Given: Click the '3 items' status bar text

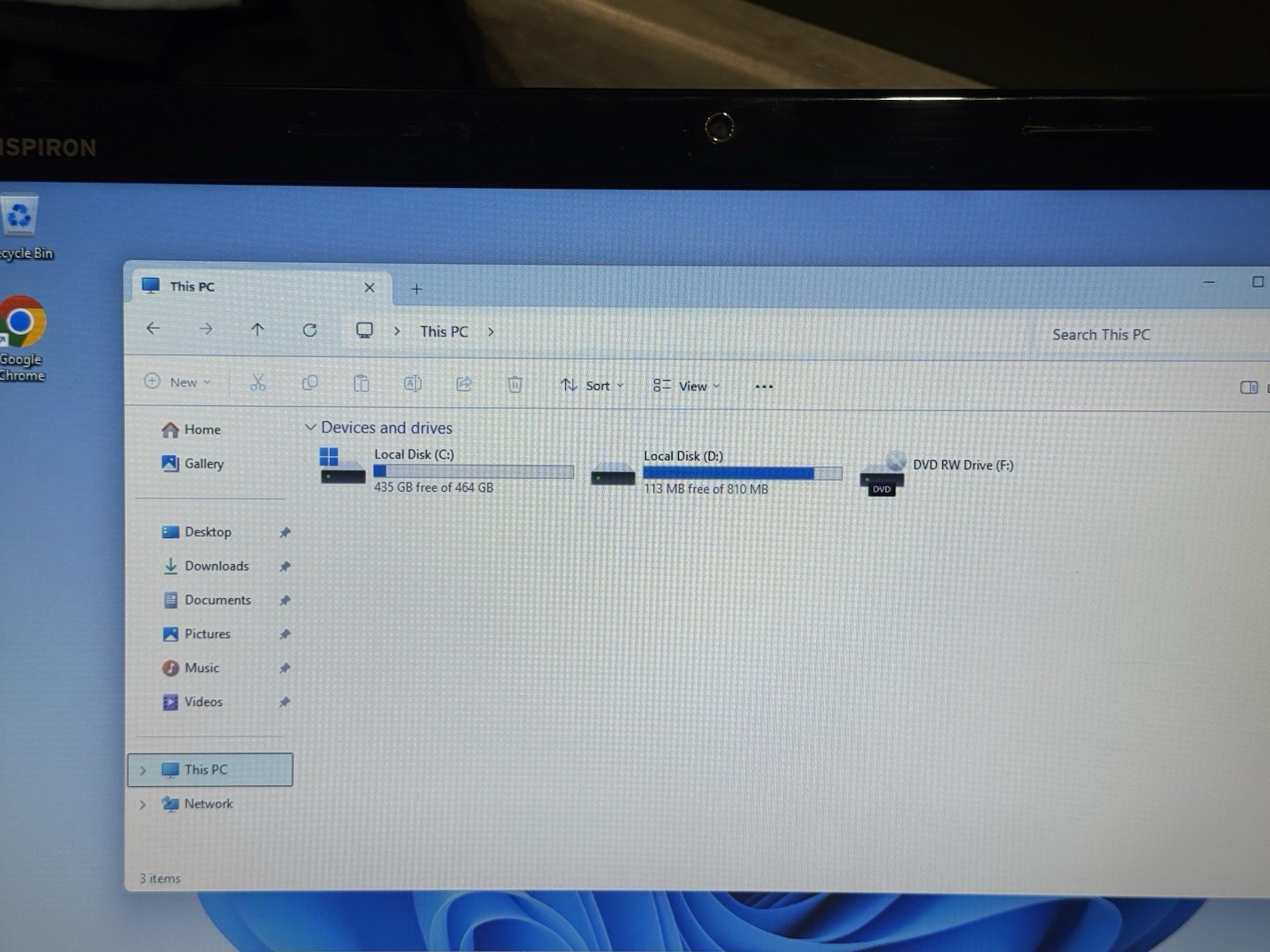Looking at the screenshot, I should 160,878.
